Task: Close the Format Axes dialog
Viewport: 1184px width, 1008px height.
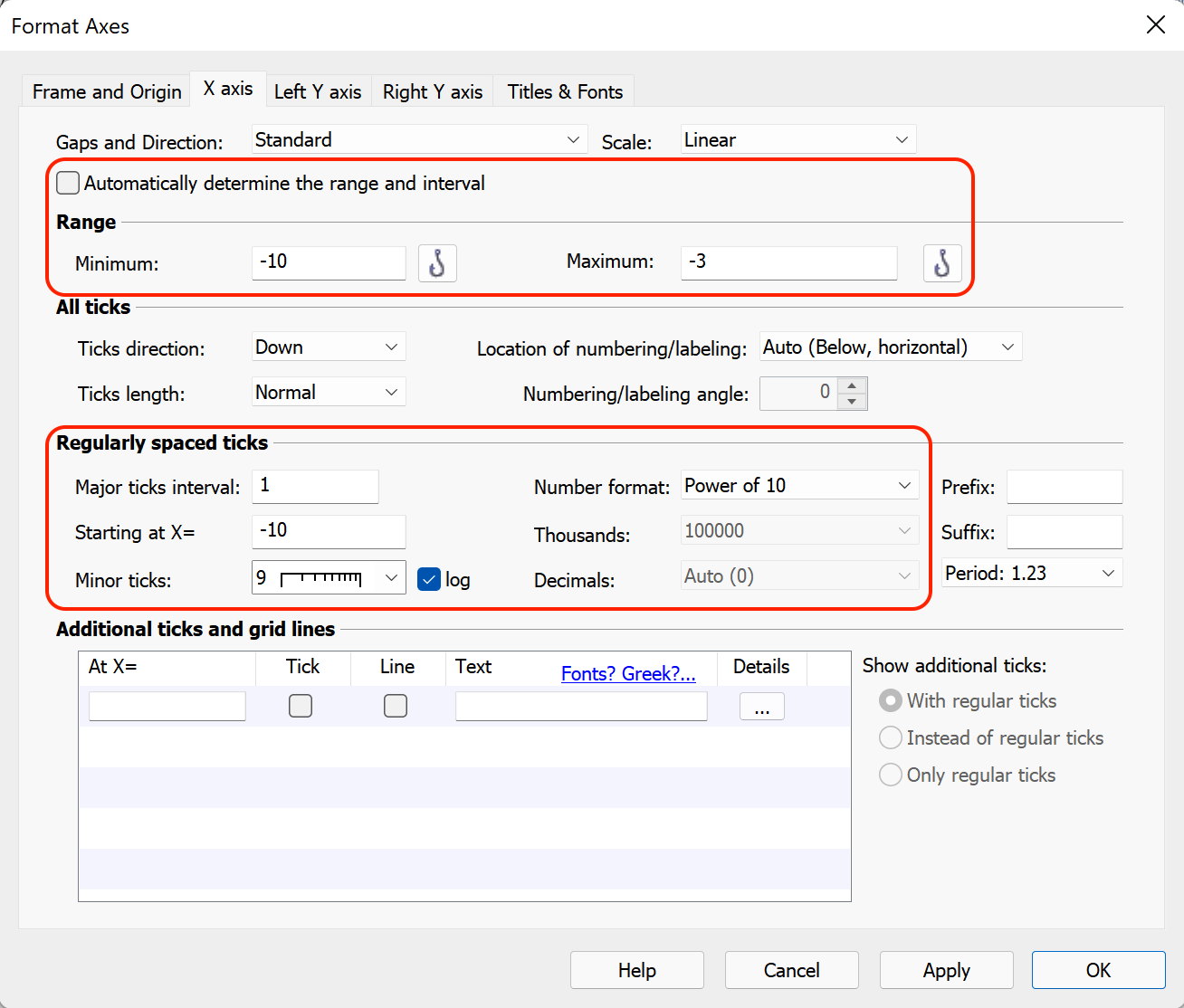Action: coord(1156,25)
